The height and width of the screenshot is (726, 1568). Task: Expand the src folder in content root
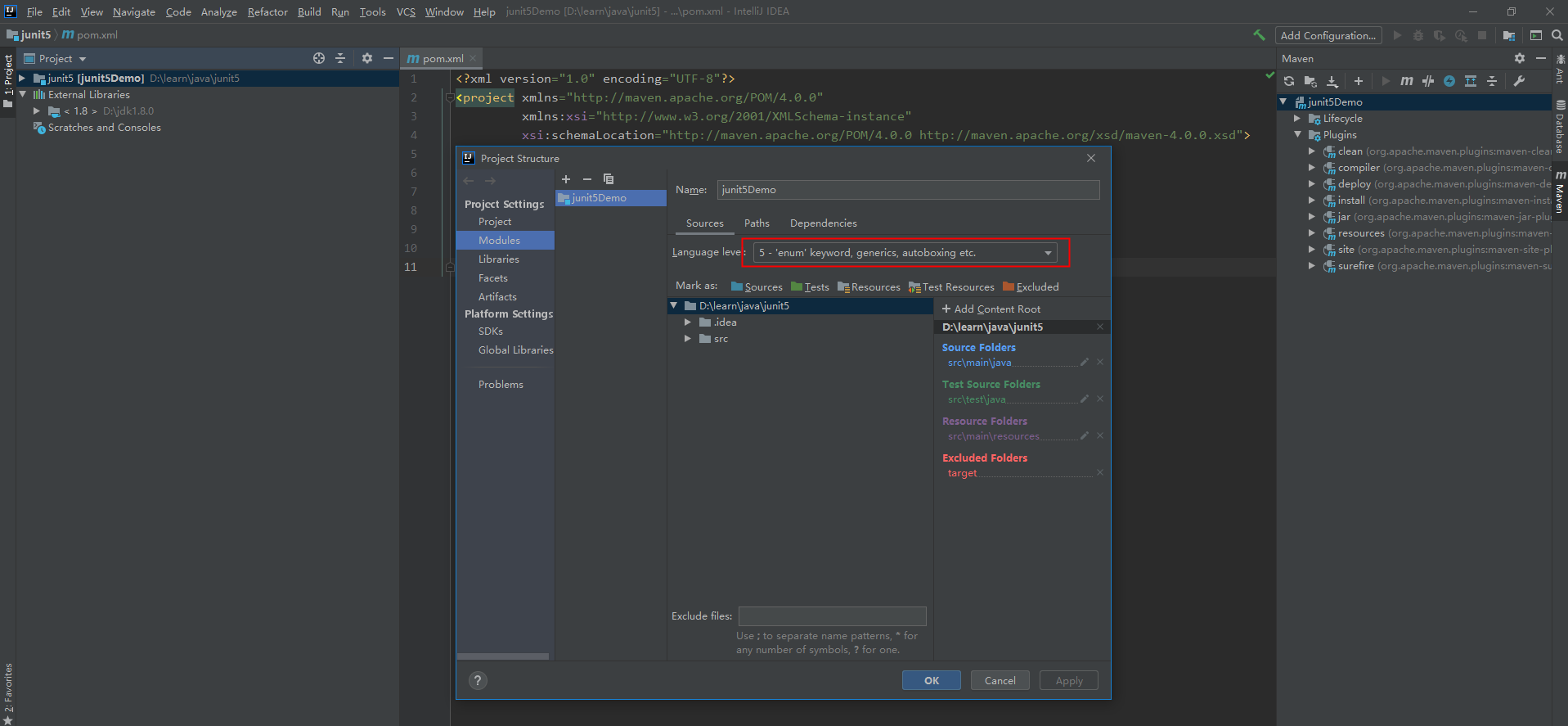point(688,339)
